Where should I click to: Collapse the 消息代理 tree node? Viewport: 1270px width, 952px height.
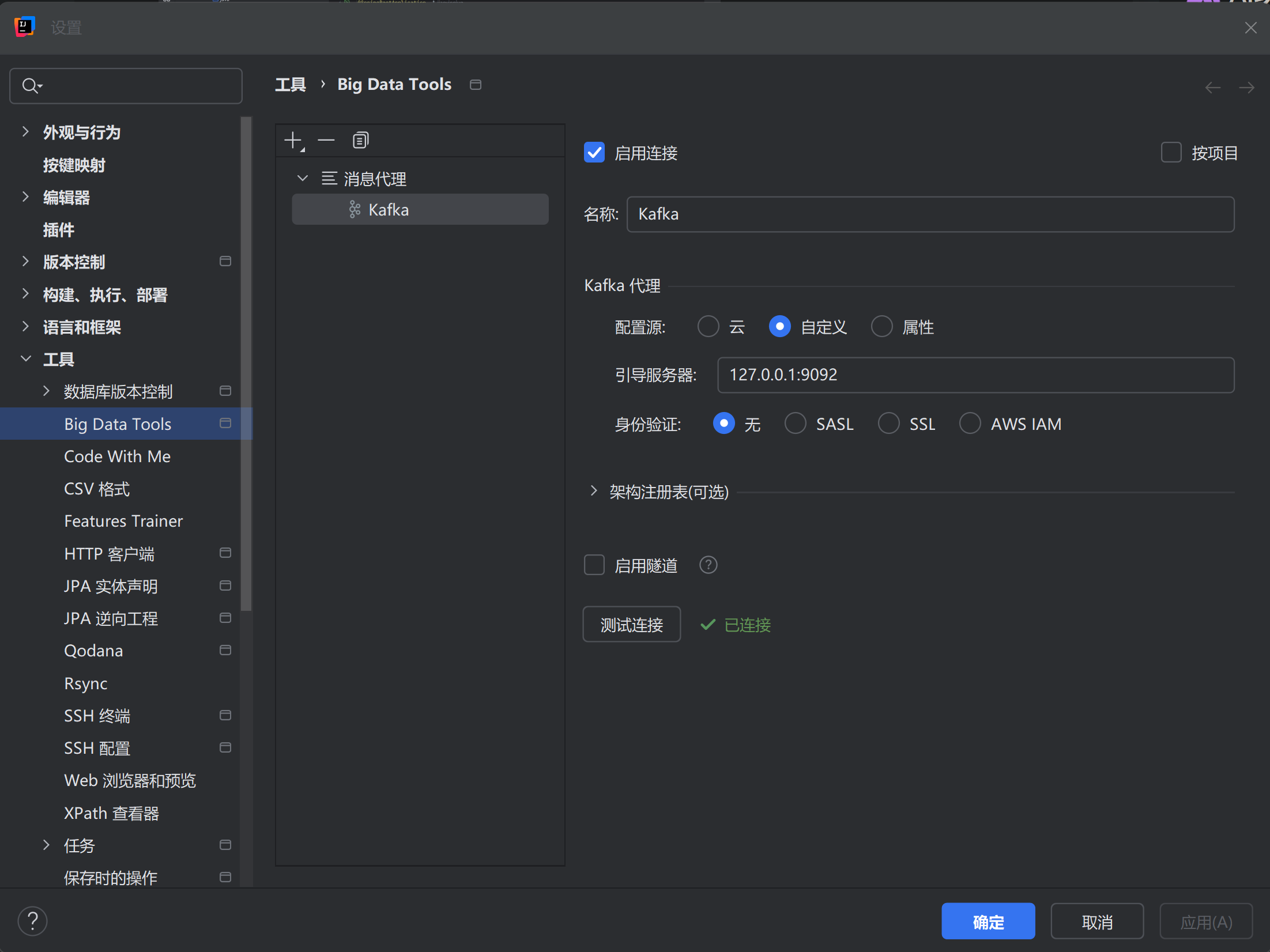(302, 178)
